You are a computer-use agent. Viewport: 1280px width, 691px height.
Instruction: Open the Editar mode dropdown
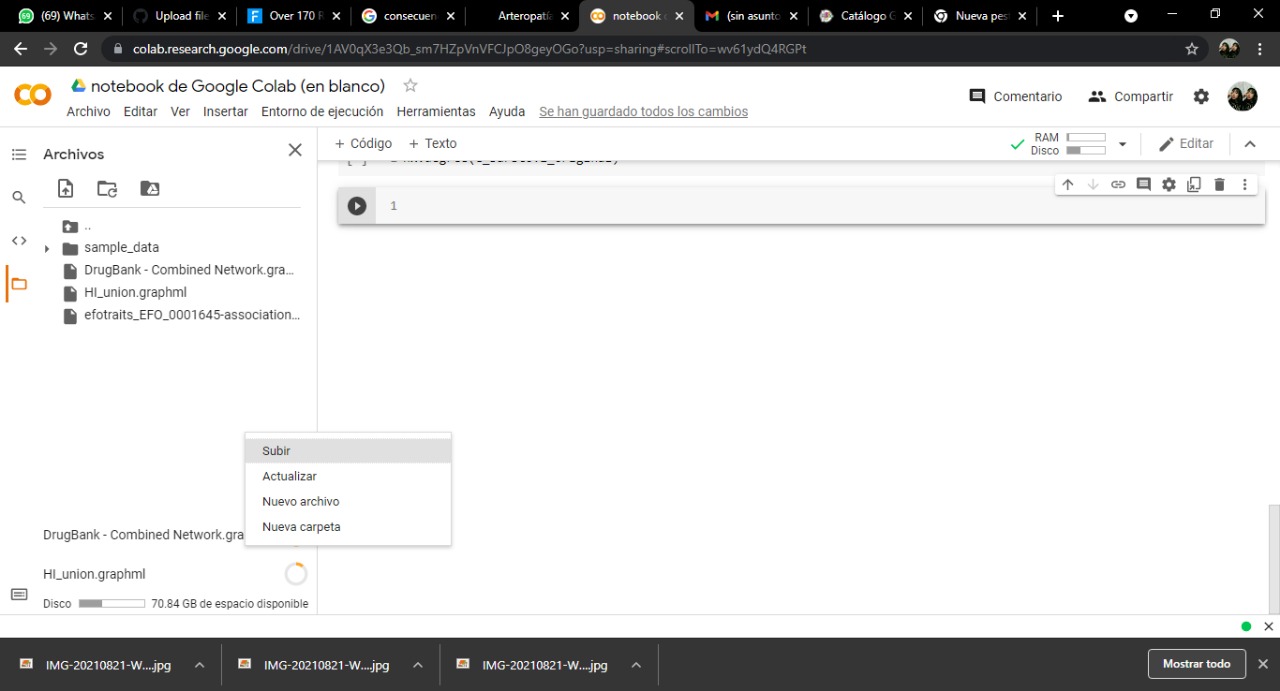[x=1186, y=144]
